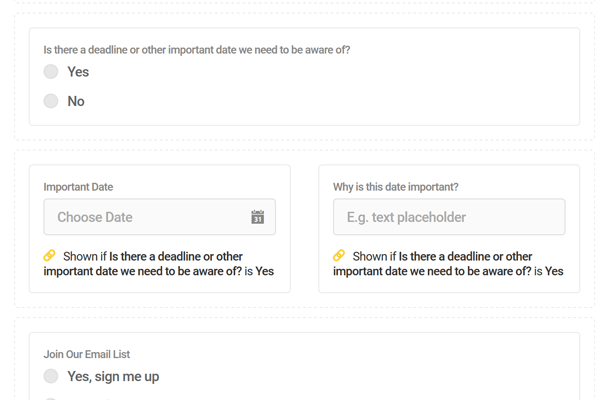This screenshot has height=400, width=600.
Task: Click the 'Why is this date important?' text field
Action: [x=449, y=217]
